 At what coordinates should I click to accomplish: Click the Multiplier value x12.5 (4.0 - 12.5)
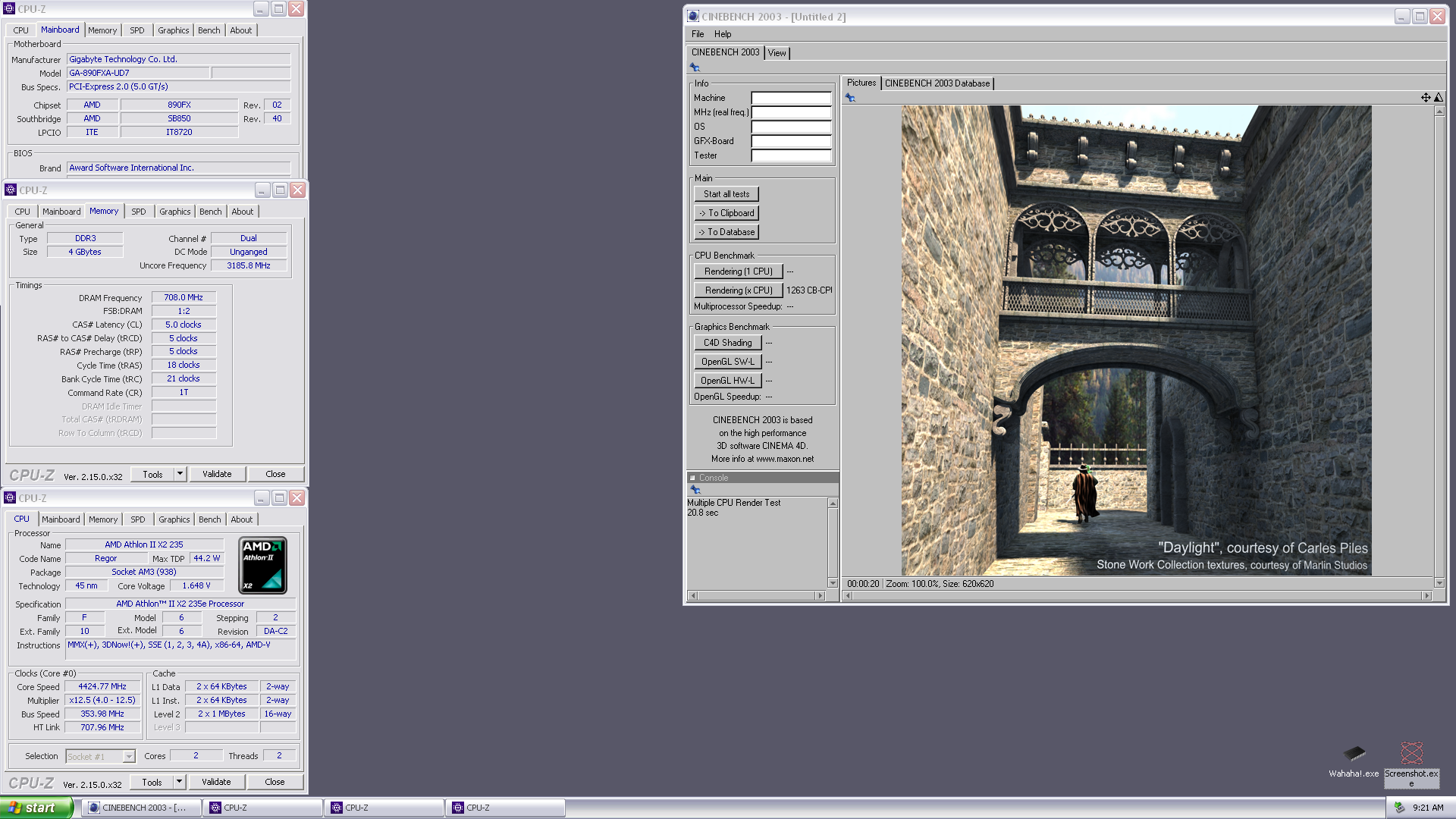[x=102, y=700]
